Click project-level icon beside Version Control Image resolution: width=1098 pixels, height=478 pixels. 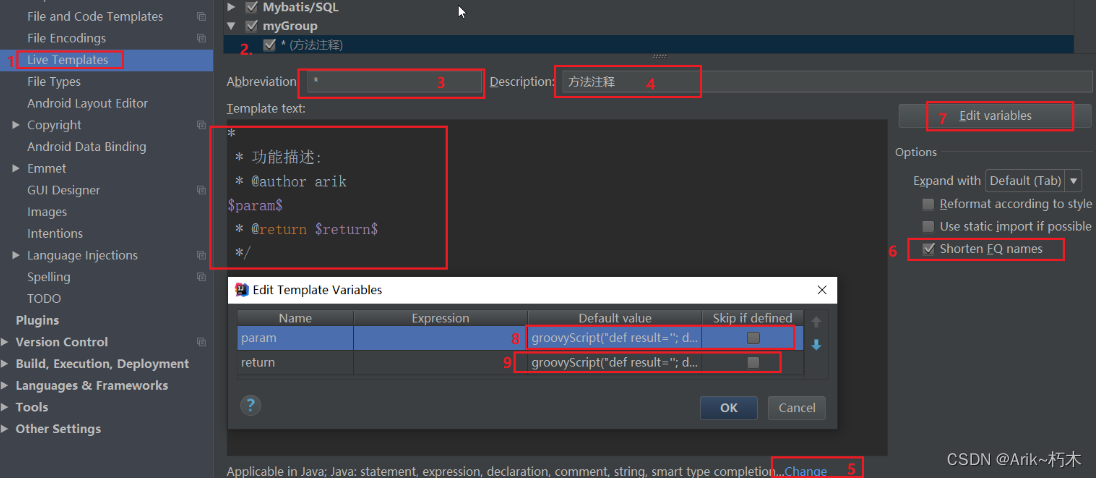[202, 342]
